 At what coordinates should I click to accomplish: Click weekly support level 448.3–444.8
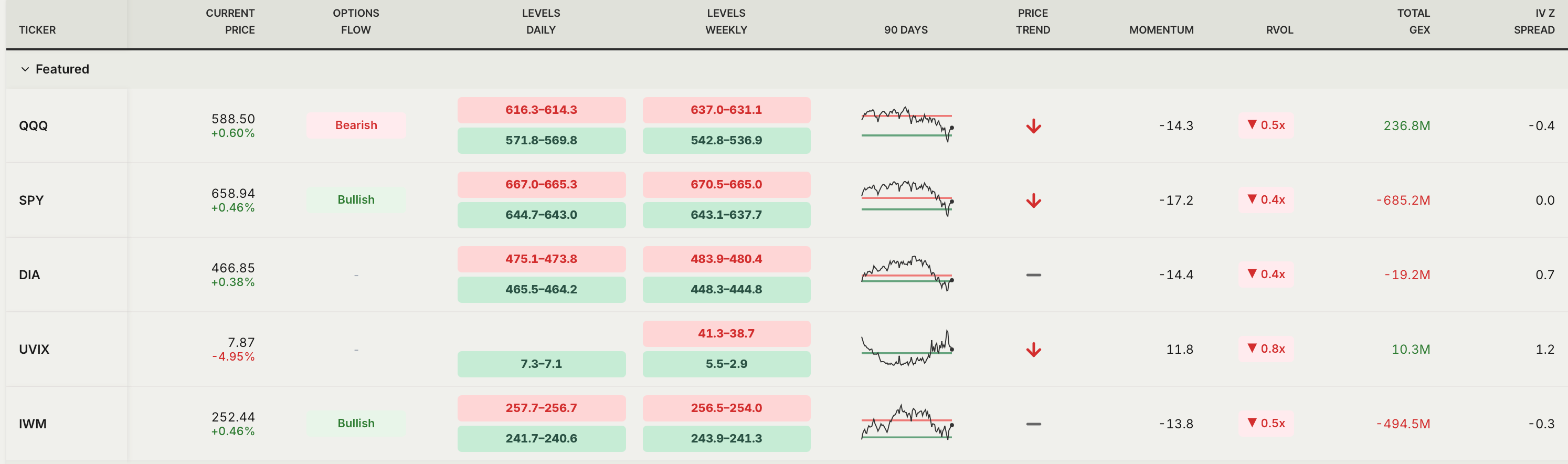[x=726, y=290]
